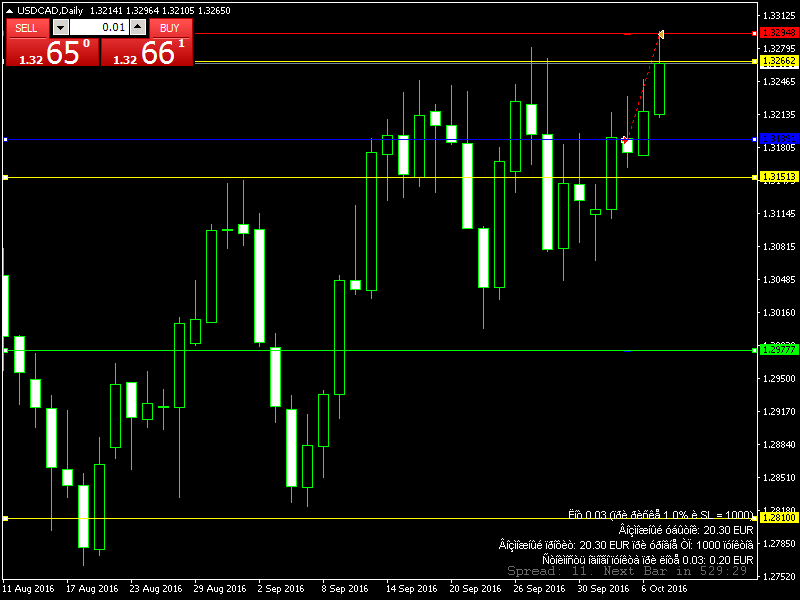Decrease lot volume with the down arrow
Screen dimensions: 800x600
(x=61, y=28)
